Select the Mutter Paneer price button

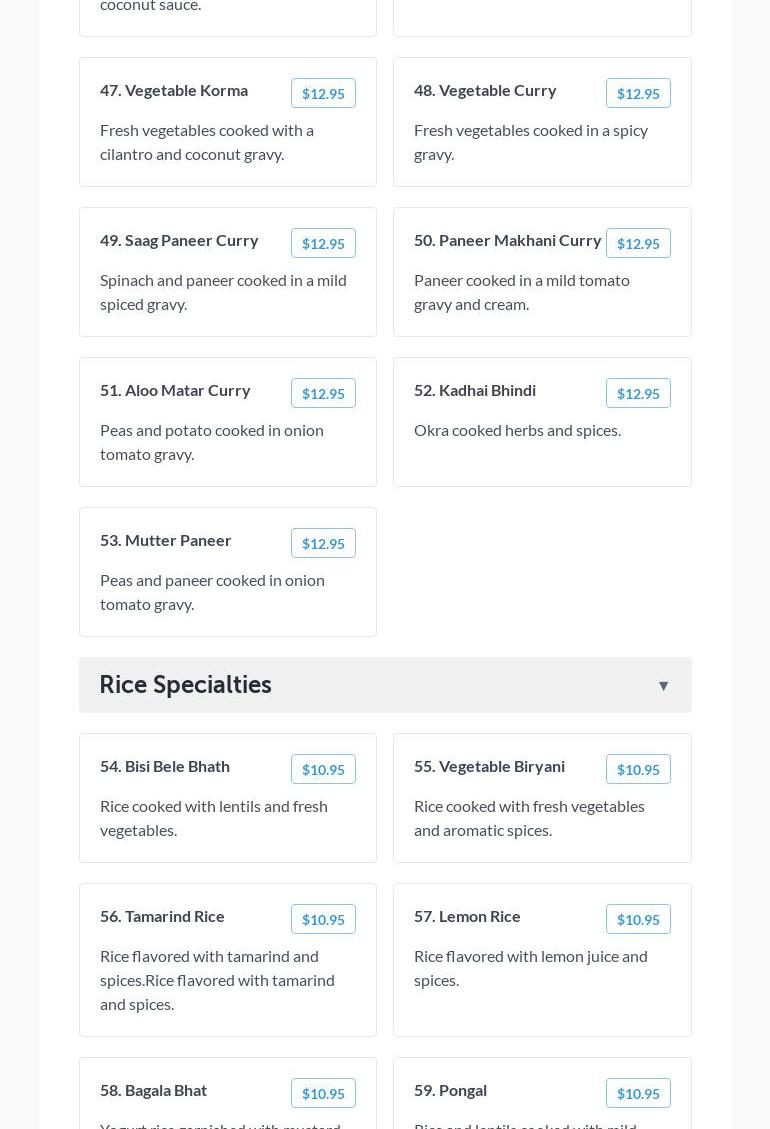point(323,543)
